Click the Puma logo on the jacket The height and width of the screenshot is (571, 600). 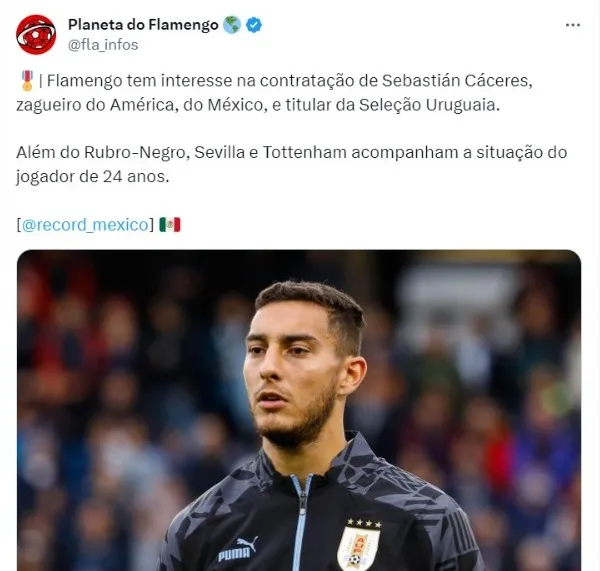point(238,549)
